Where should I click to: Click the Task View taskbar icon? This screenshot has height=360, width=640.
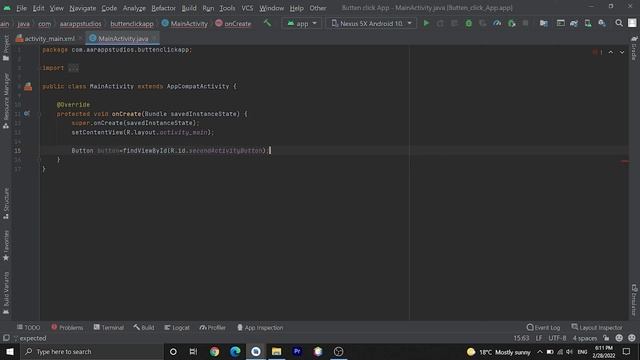point(193,351)
